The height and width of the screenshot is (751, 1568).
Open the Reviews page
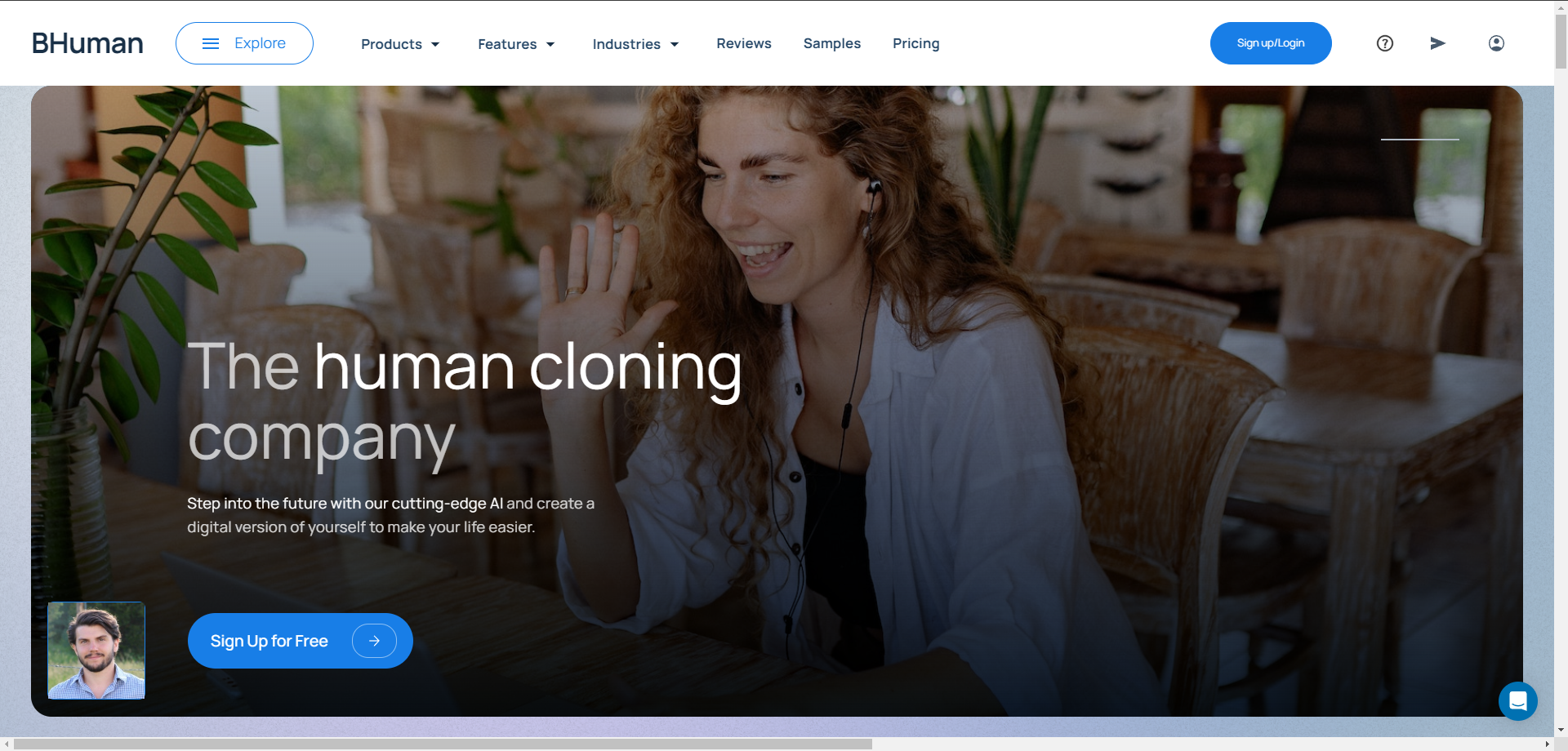tap(743, 43)
